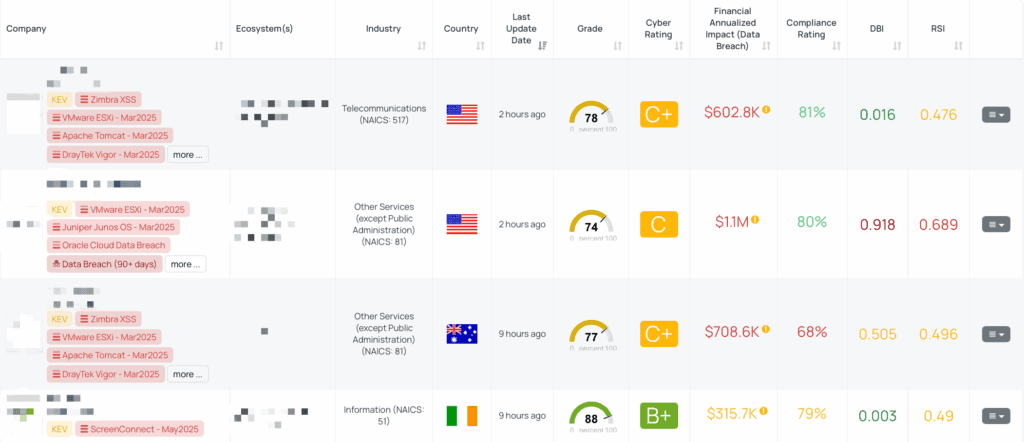1024x442 pixels.
Task: Click info icon next to $1.1M
Action: (x=755, y=220)
